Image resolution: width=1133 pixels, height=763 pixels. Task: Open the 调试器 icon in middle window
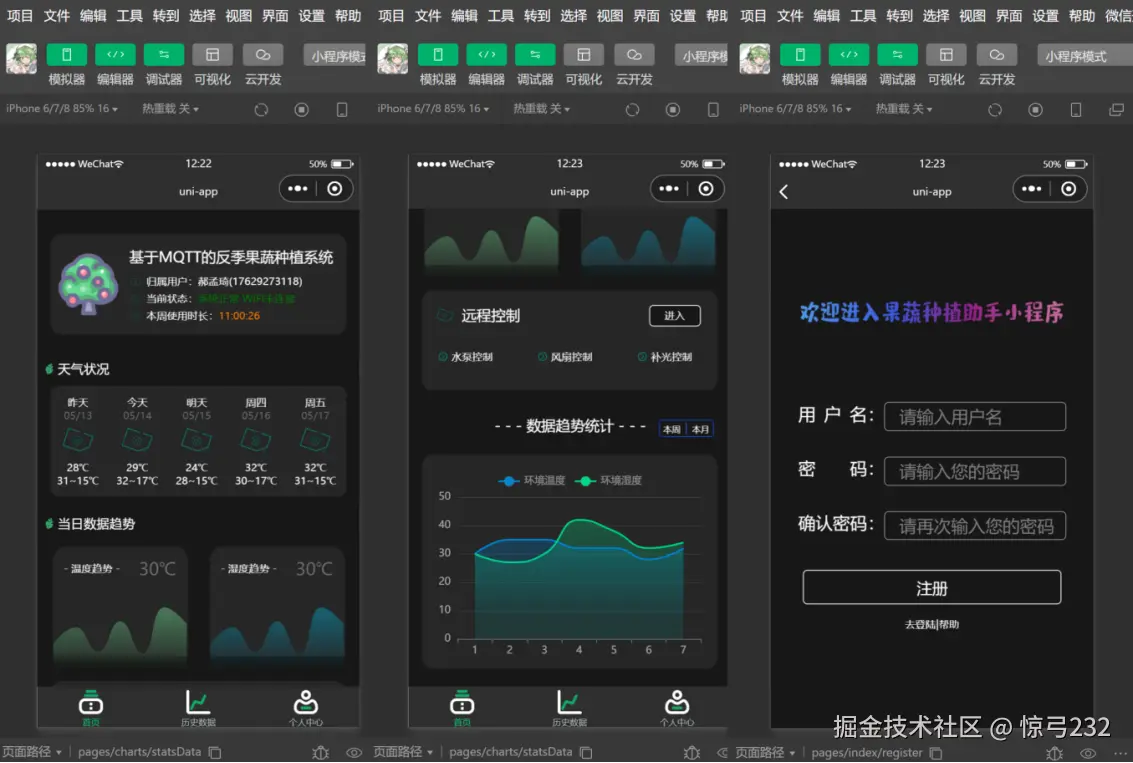click(x=535, y=55)
